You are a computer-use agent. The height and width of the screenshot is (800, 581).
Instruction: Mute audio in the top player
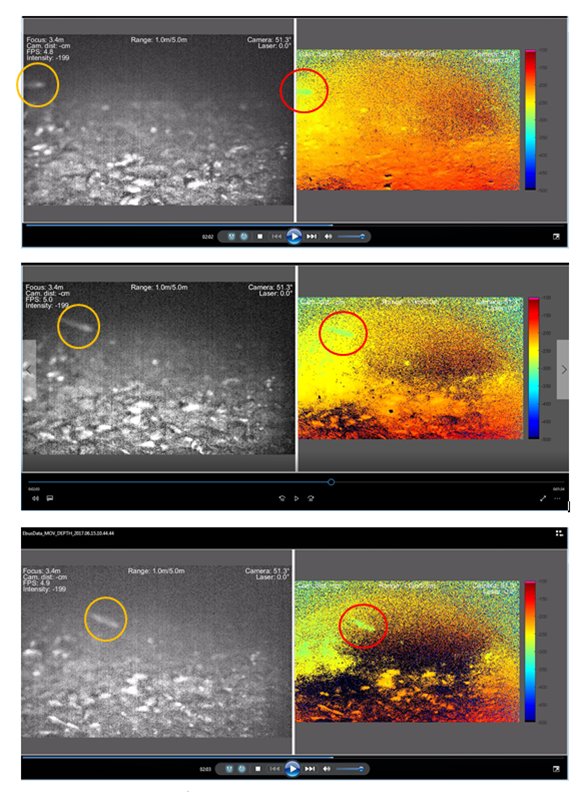(328, 237)
